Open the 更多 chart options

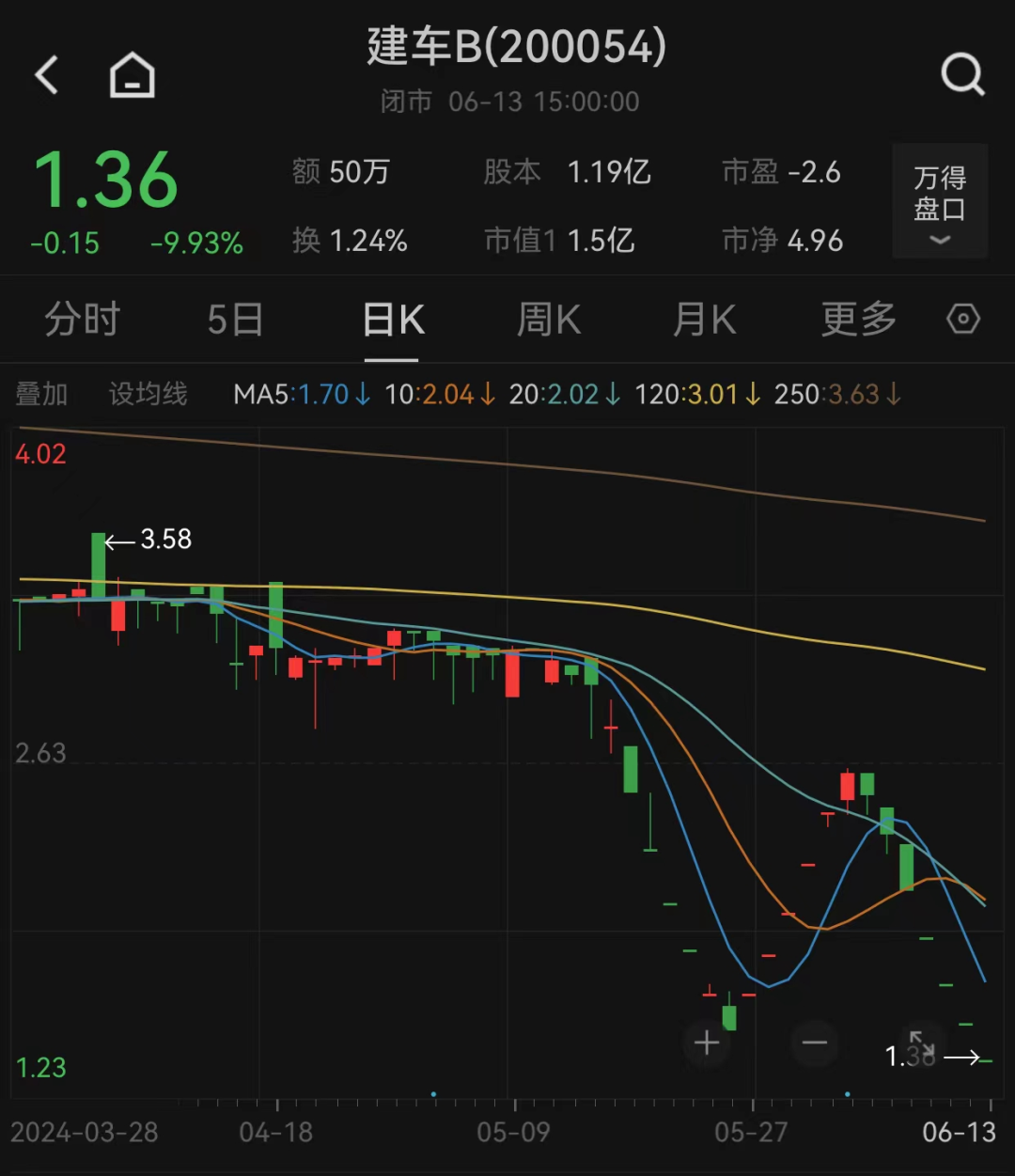[859, 320]
